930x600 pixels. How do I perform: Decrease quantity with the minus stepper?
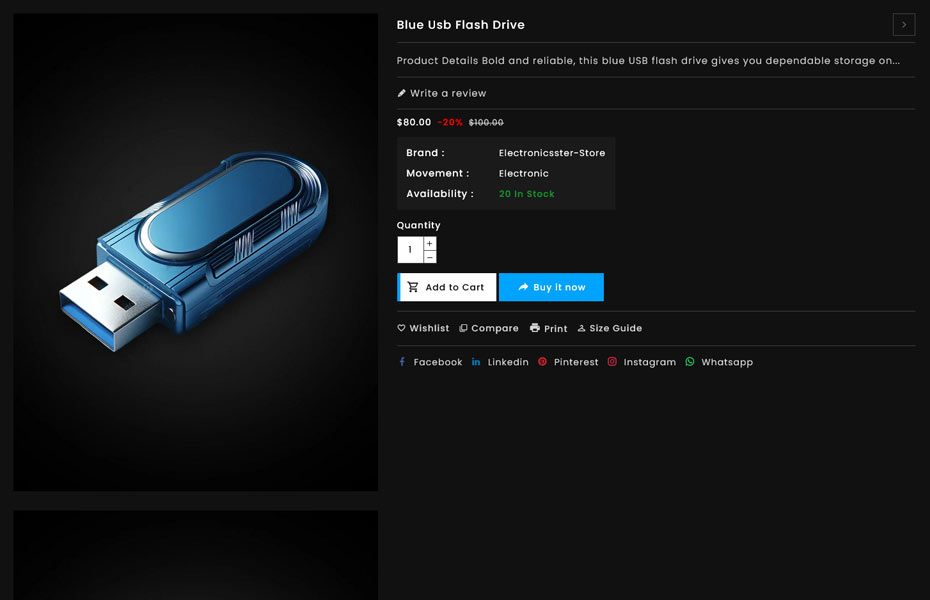tap(430, 257)
